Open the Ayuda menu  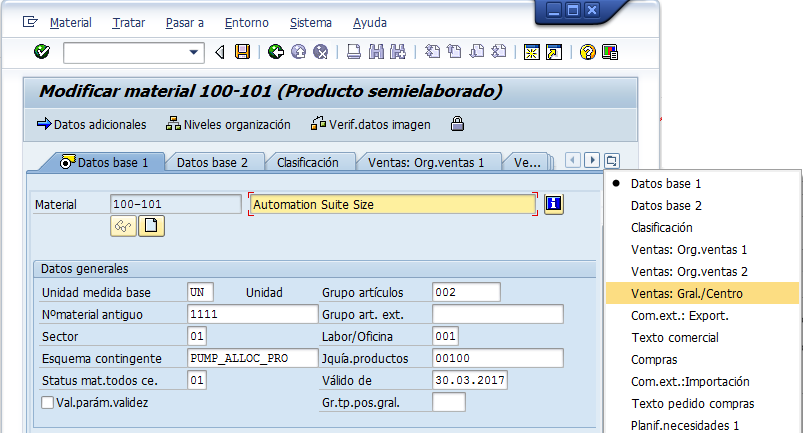pos(370,23)
